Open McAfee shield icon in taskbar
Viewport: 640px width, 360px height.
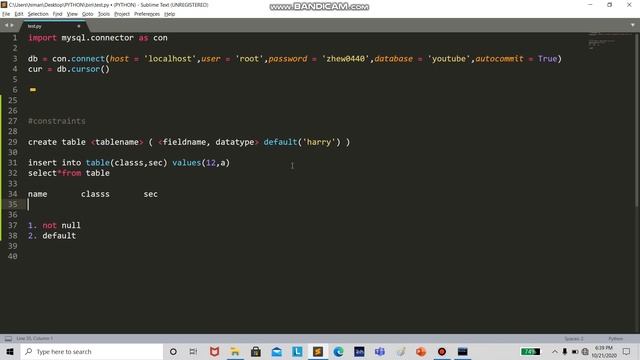[214, 351]
